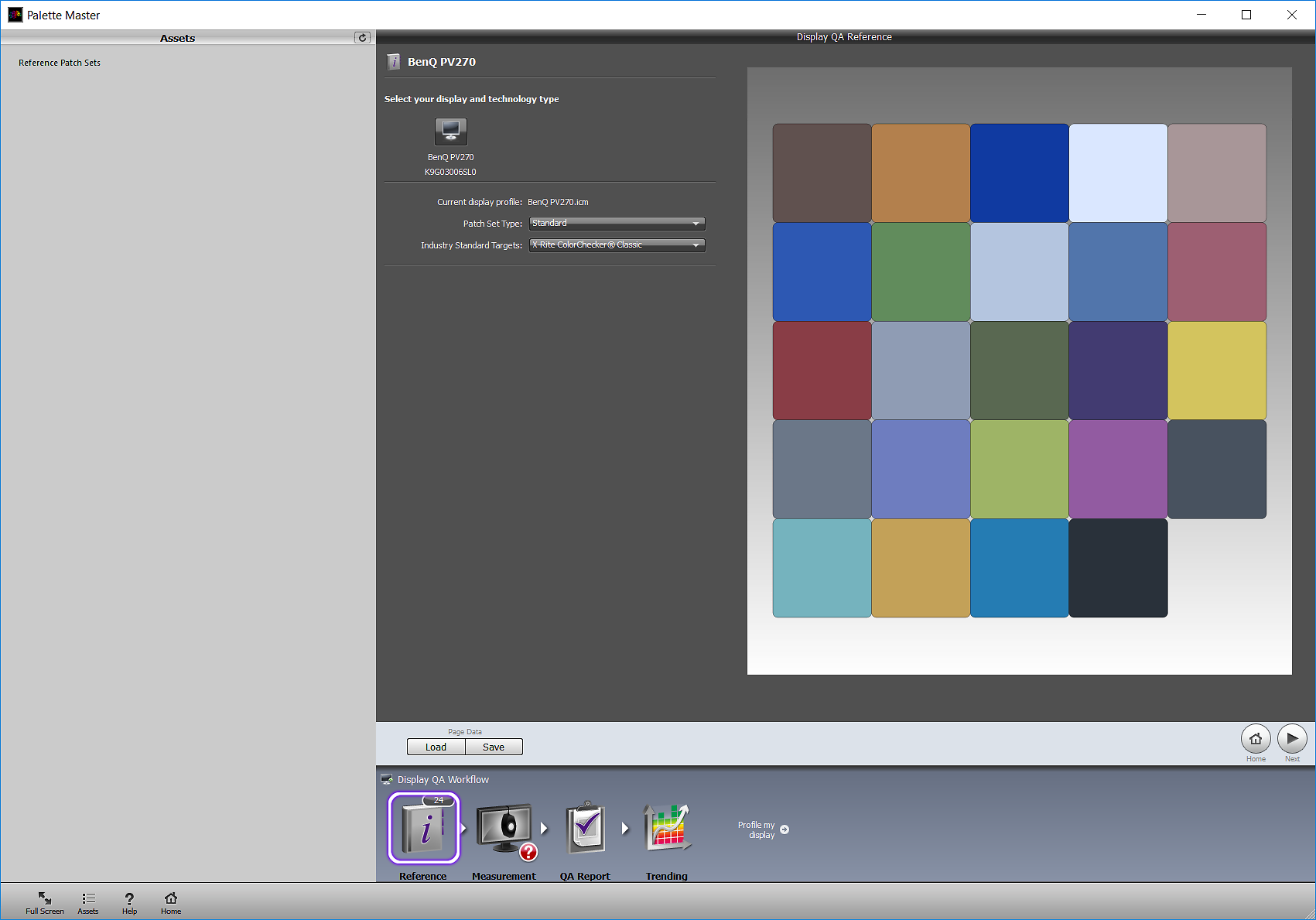Image resolution: width=1316 pixels, height=920 pixels.
Task: Open the Measurement workflow icon
Action: point(504,828)
